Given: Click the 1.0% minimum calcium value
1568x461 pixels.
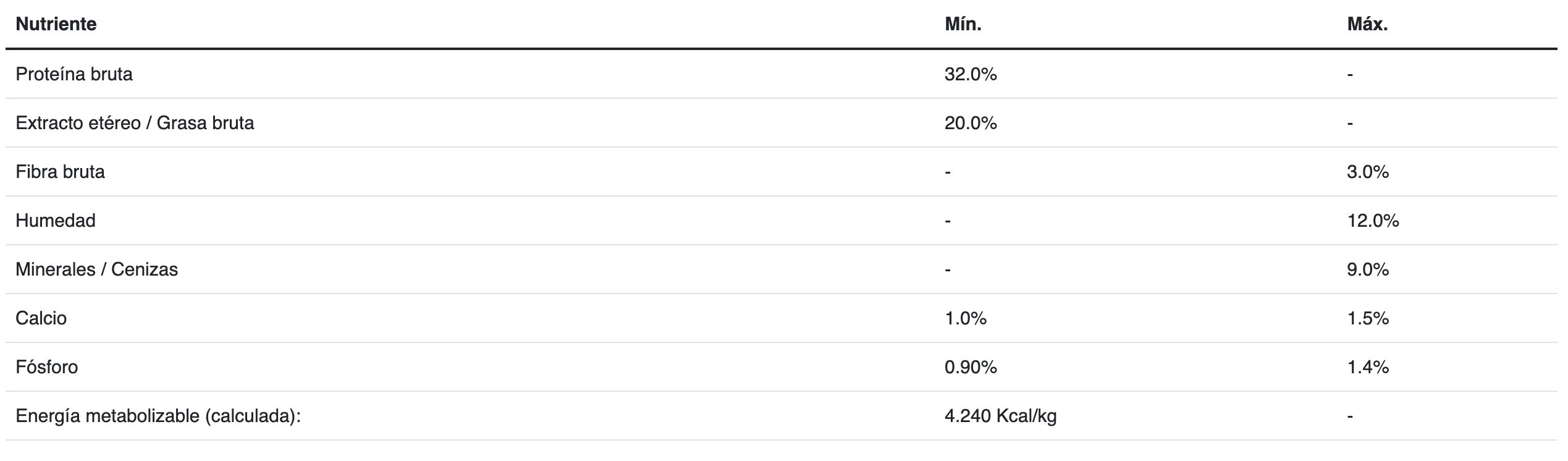Looking at the screenshot, I should point(966,318).
